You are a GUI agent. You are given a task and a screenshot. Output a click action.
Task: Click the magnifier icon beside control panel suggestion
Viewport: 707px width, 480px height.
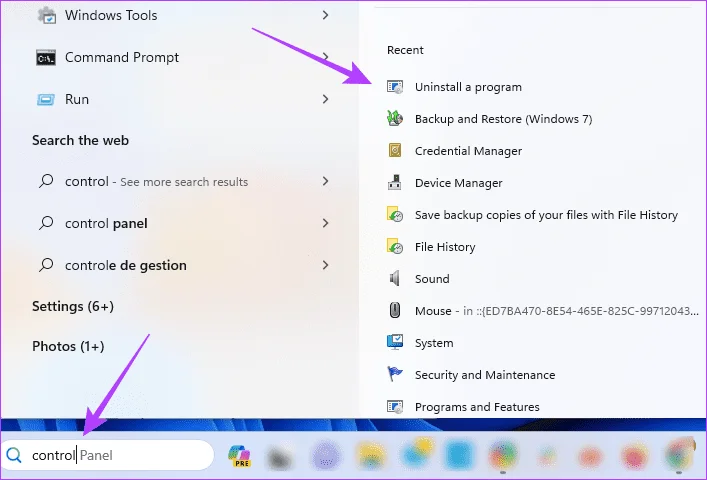[x=46, y=223]
